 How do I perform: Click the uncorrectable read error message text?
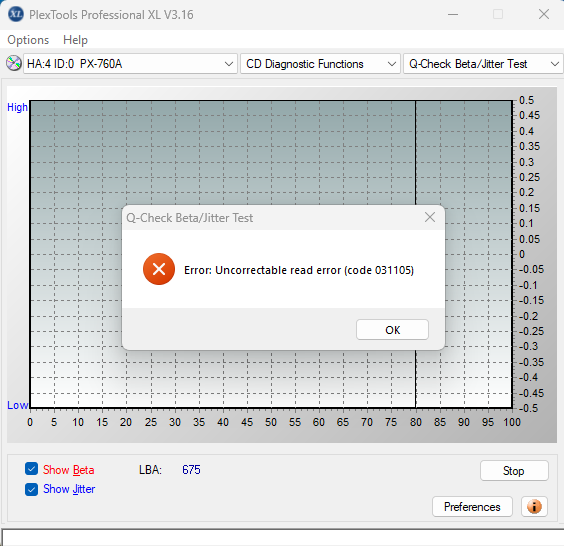299,270
